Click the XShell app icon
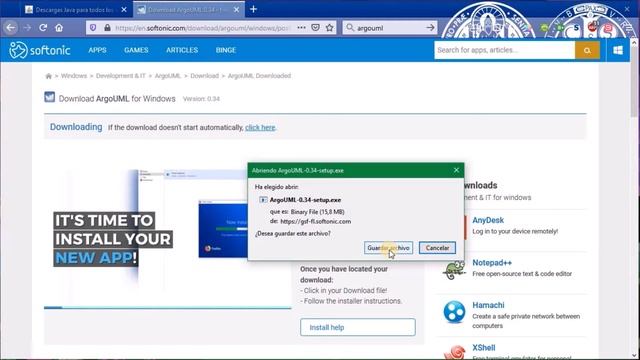The height and width of the screenshot is (360, 640). (454, 352)
